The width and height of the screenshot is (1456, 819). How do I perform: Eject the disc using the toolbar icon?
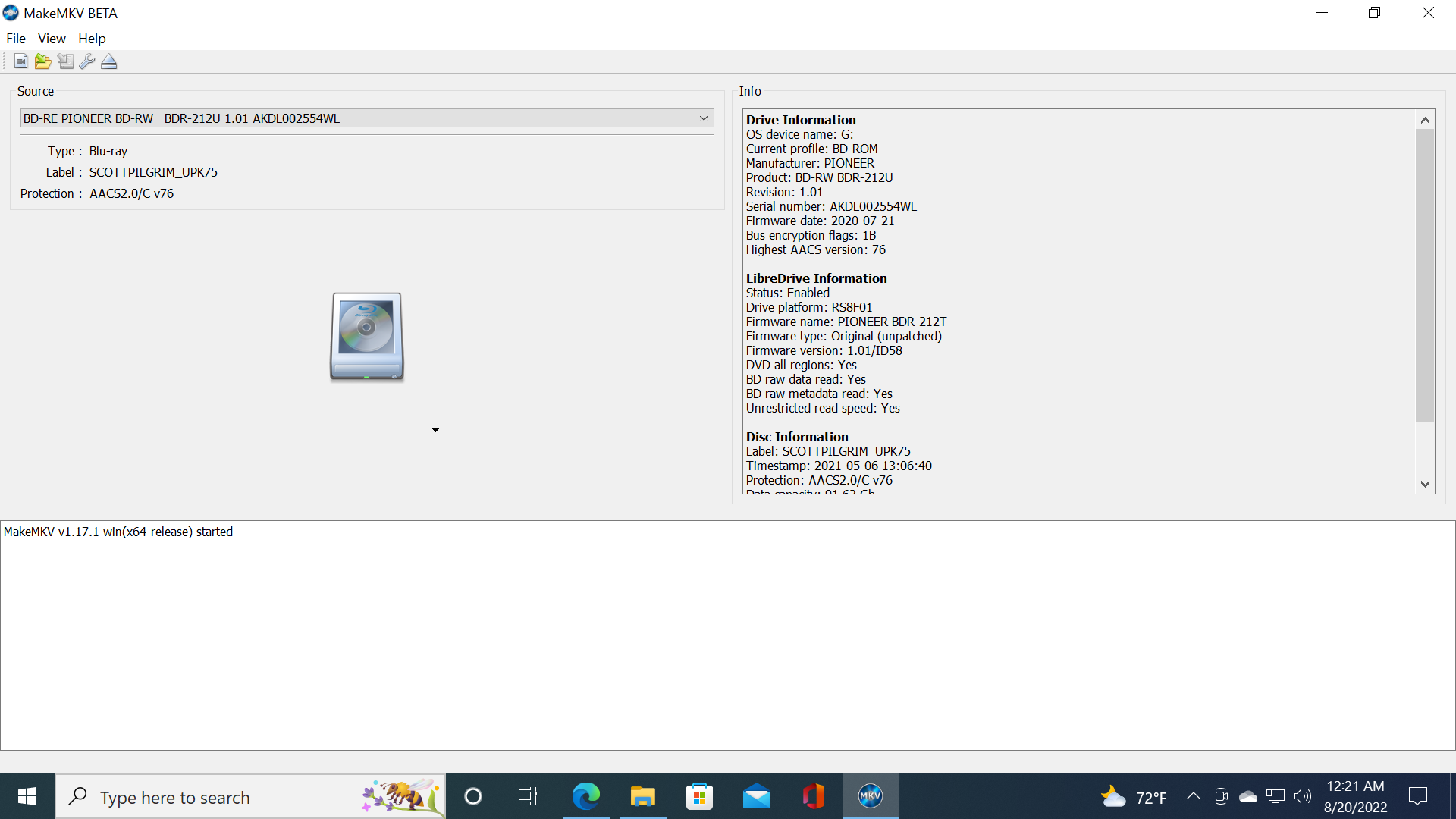(109, 61)
